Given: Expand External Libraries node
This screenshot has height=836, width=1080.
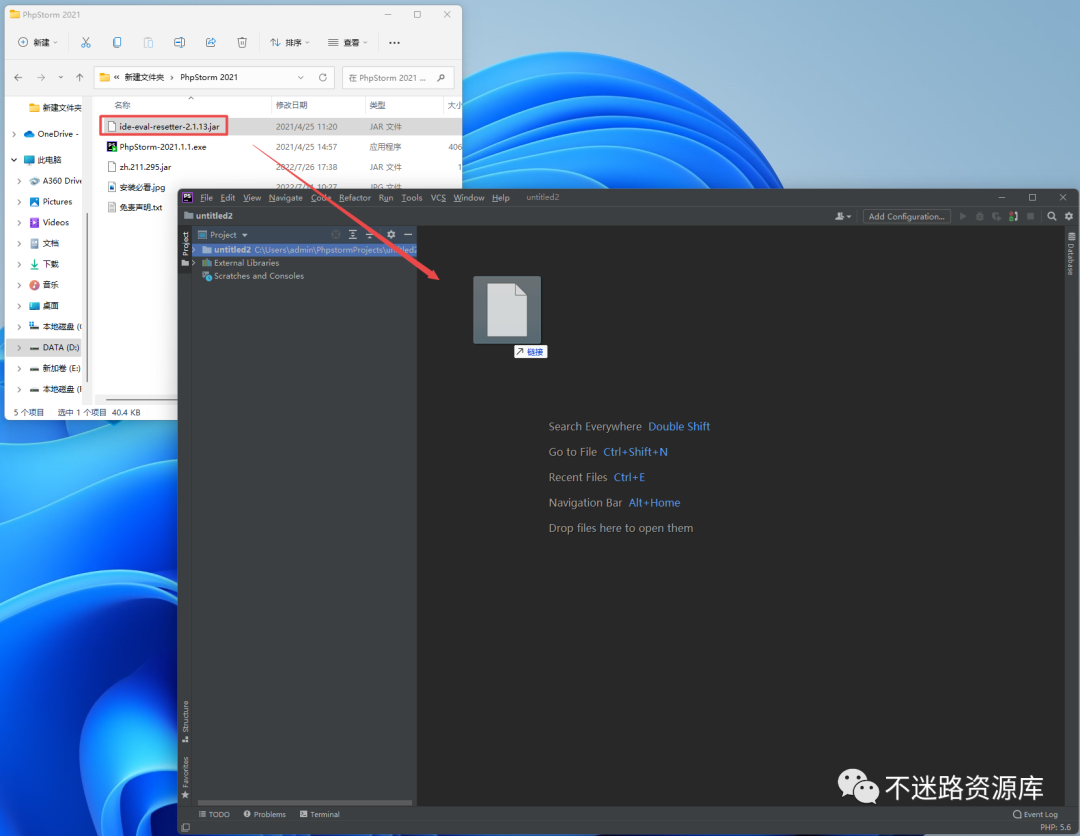Looking at the screenshot, I should [x=194, y=263].
